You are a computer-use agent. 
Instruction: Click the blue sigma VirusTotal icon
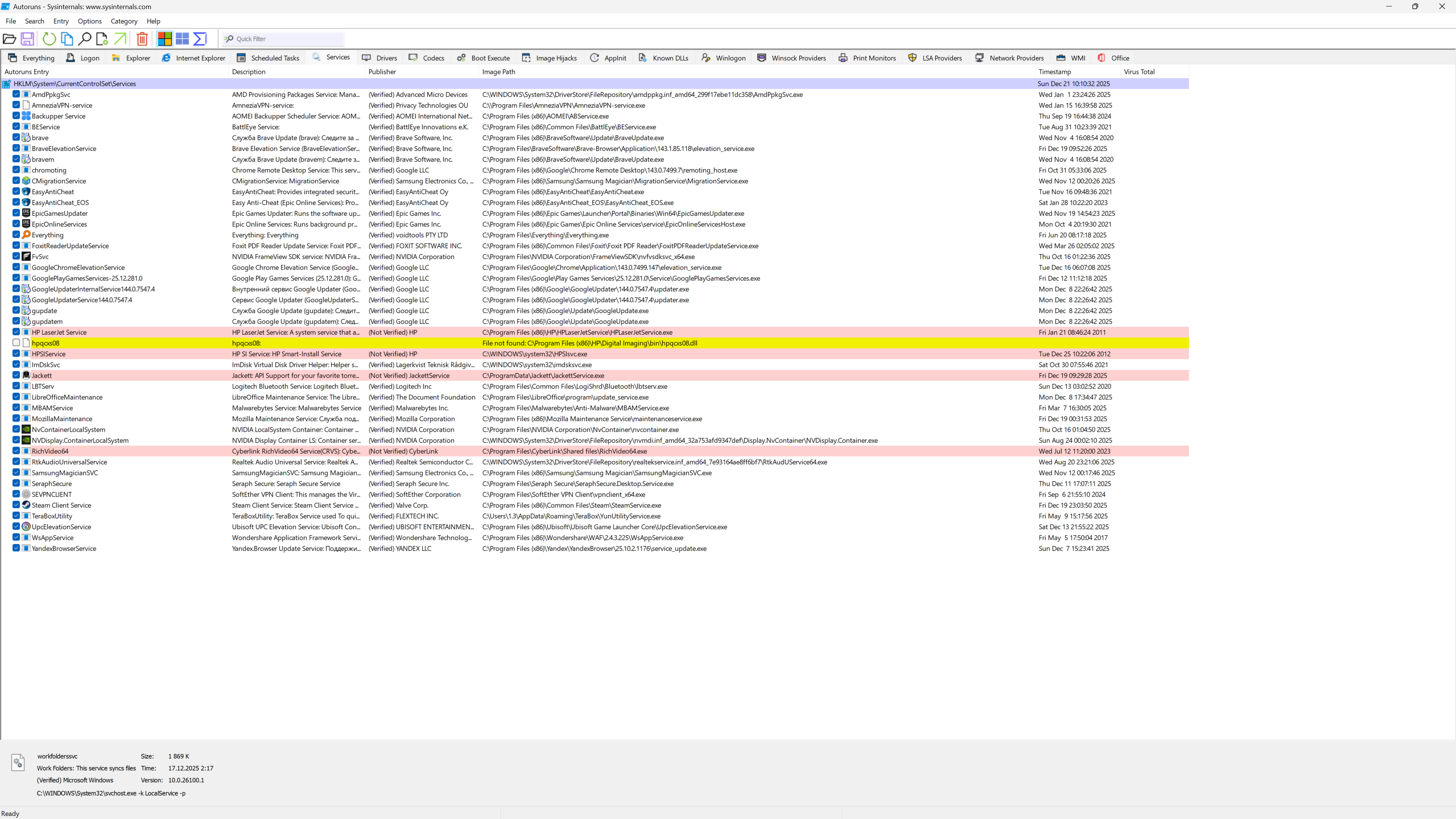199,38
